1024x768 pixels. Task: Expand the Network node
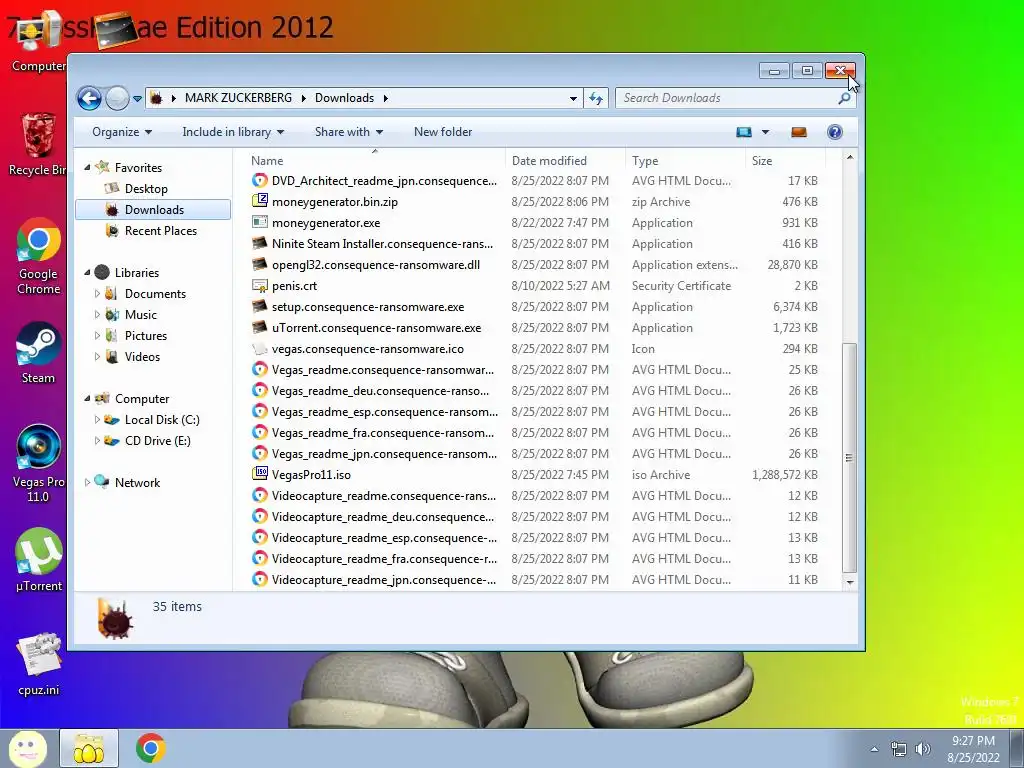(88, 483)
